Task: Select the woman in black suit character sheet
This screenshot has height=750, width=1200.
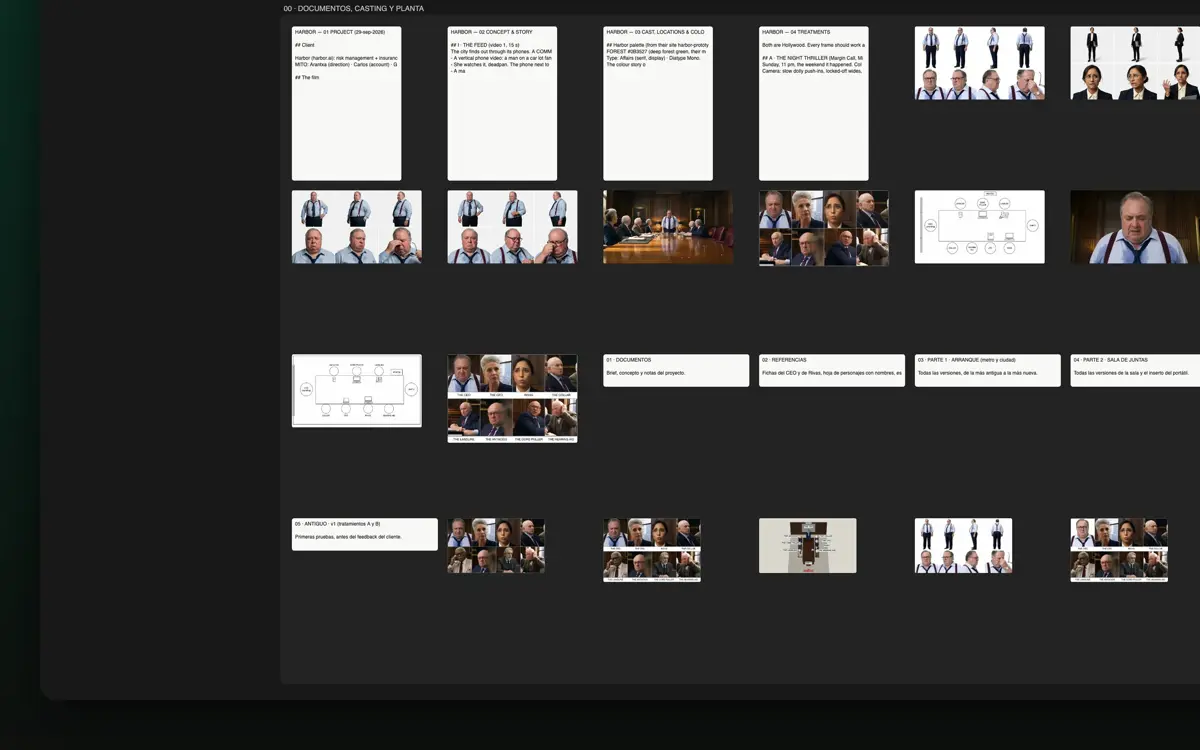Action: 1135,63
